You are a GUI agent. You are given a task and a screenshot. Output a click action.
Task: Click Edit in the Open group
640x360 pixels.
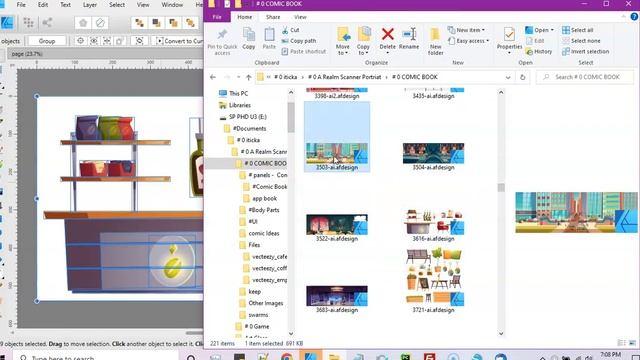(x=535, y=41)
